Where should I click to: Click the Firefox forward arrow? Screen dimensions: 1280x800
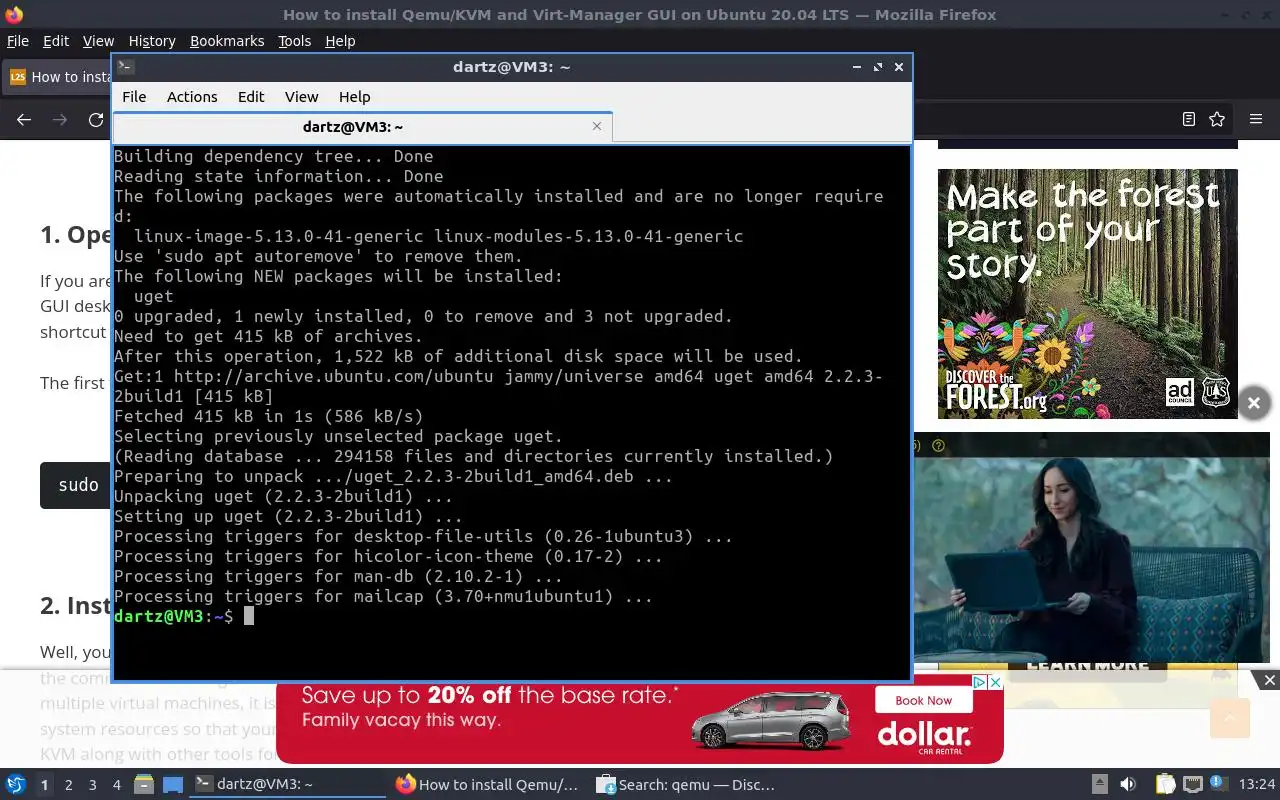click(60, 119)
